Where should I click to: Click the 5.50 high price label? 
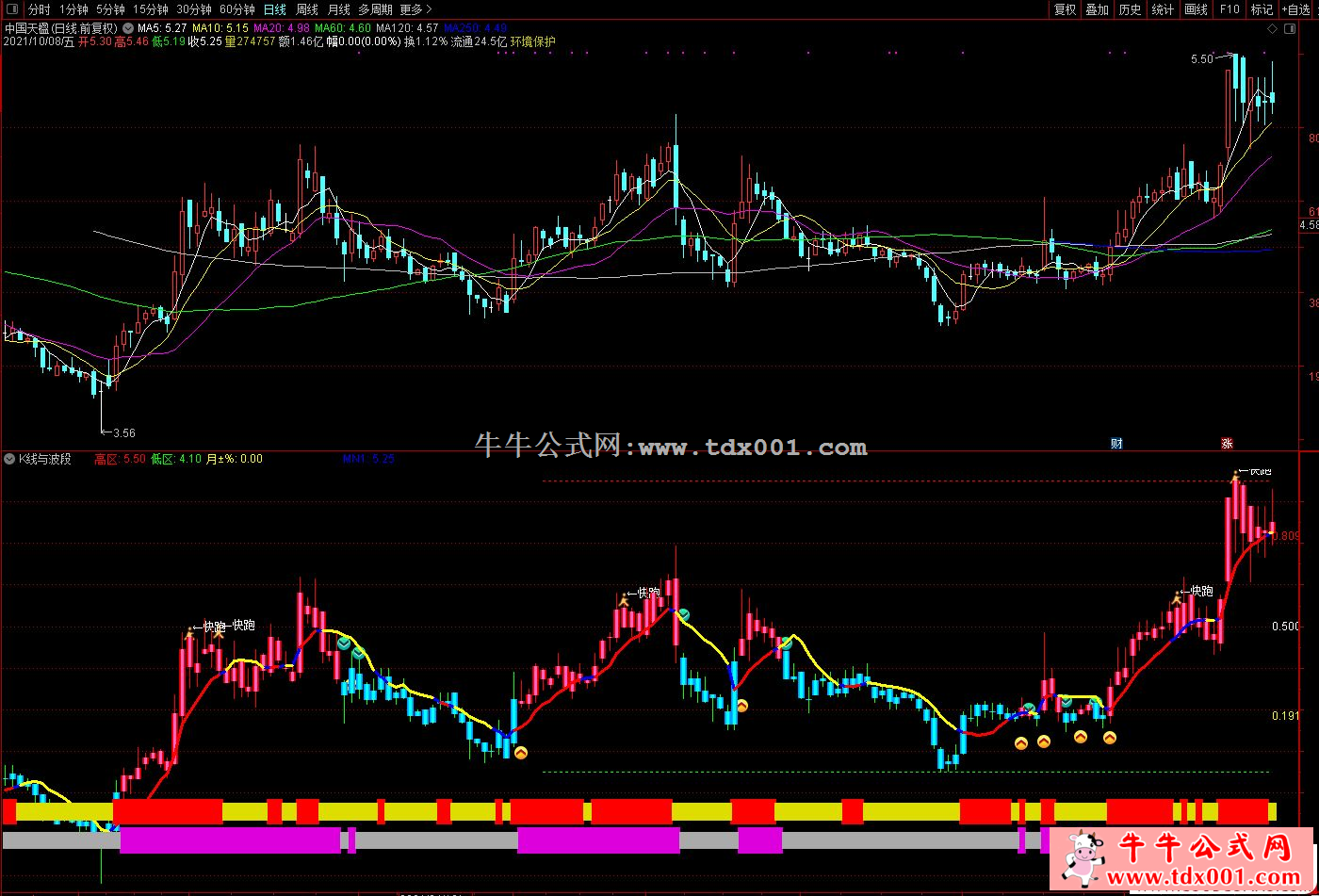click(x=1202, y=58)
